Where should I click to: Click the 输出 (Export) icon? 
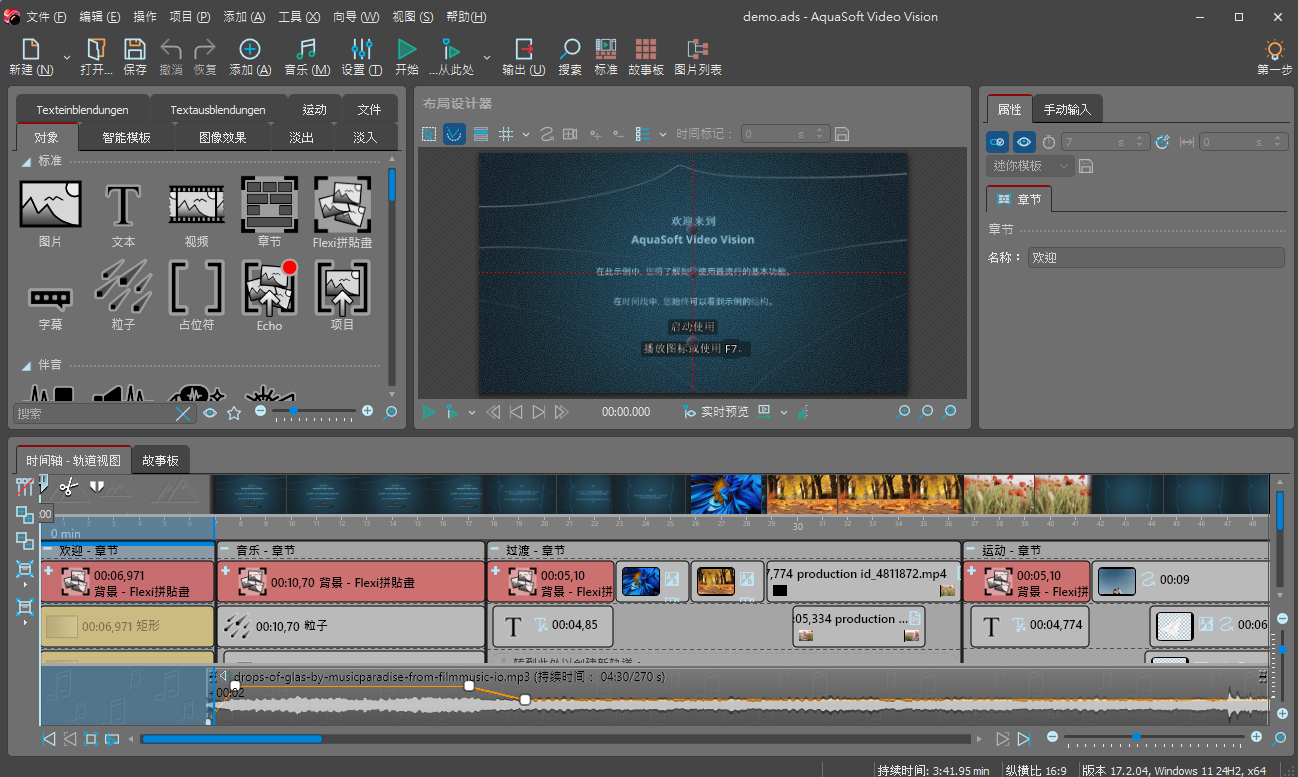click(x=524, y=49)
